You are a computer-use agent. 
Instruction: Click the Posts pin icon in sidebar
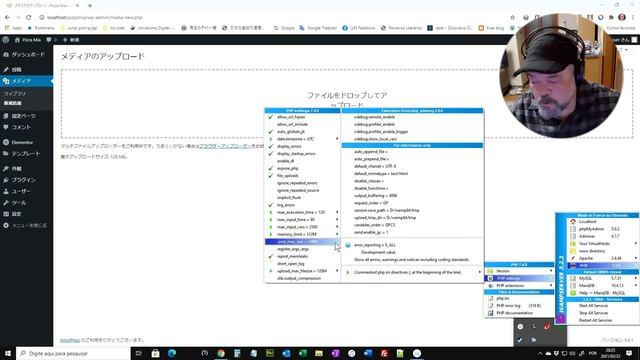[x=6, y=70]
